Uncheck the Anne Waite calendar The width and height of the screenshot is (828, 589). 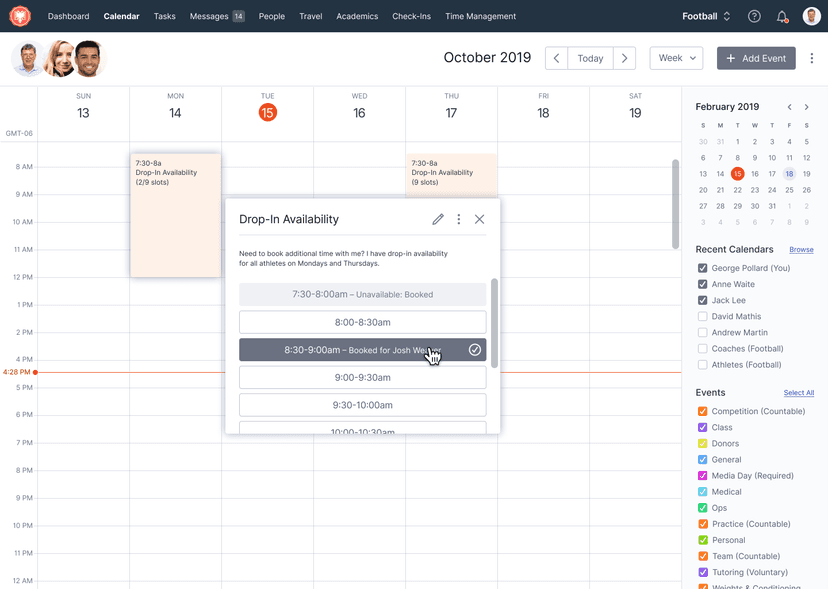point(703,284)
